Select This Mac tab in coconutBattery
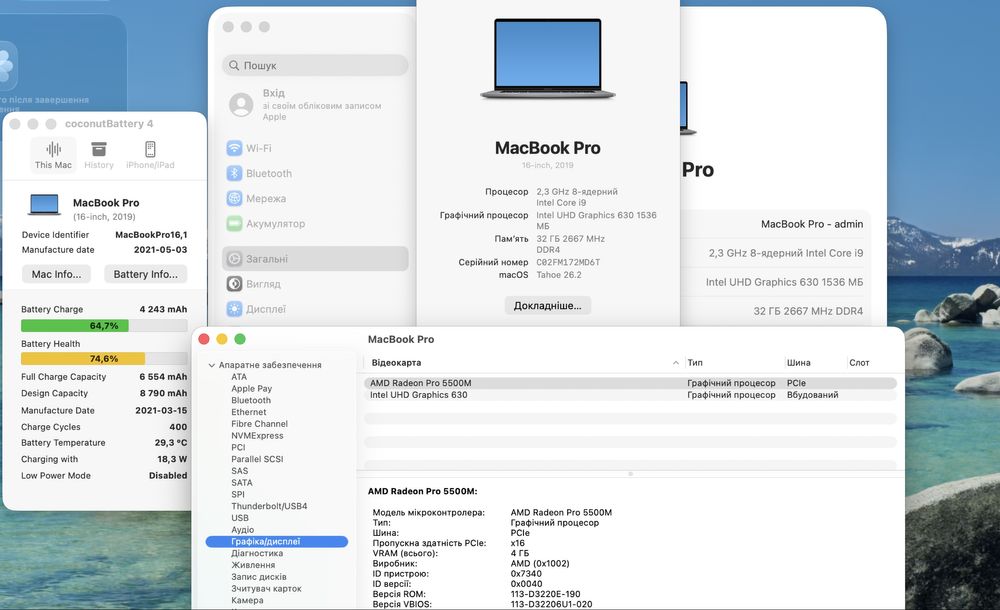Viewport: 1000px width, 610px height. pos(54,155)
